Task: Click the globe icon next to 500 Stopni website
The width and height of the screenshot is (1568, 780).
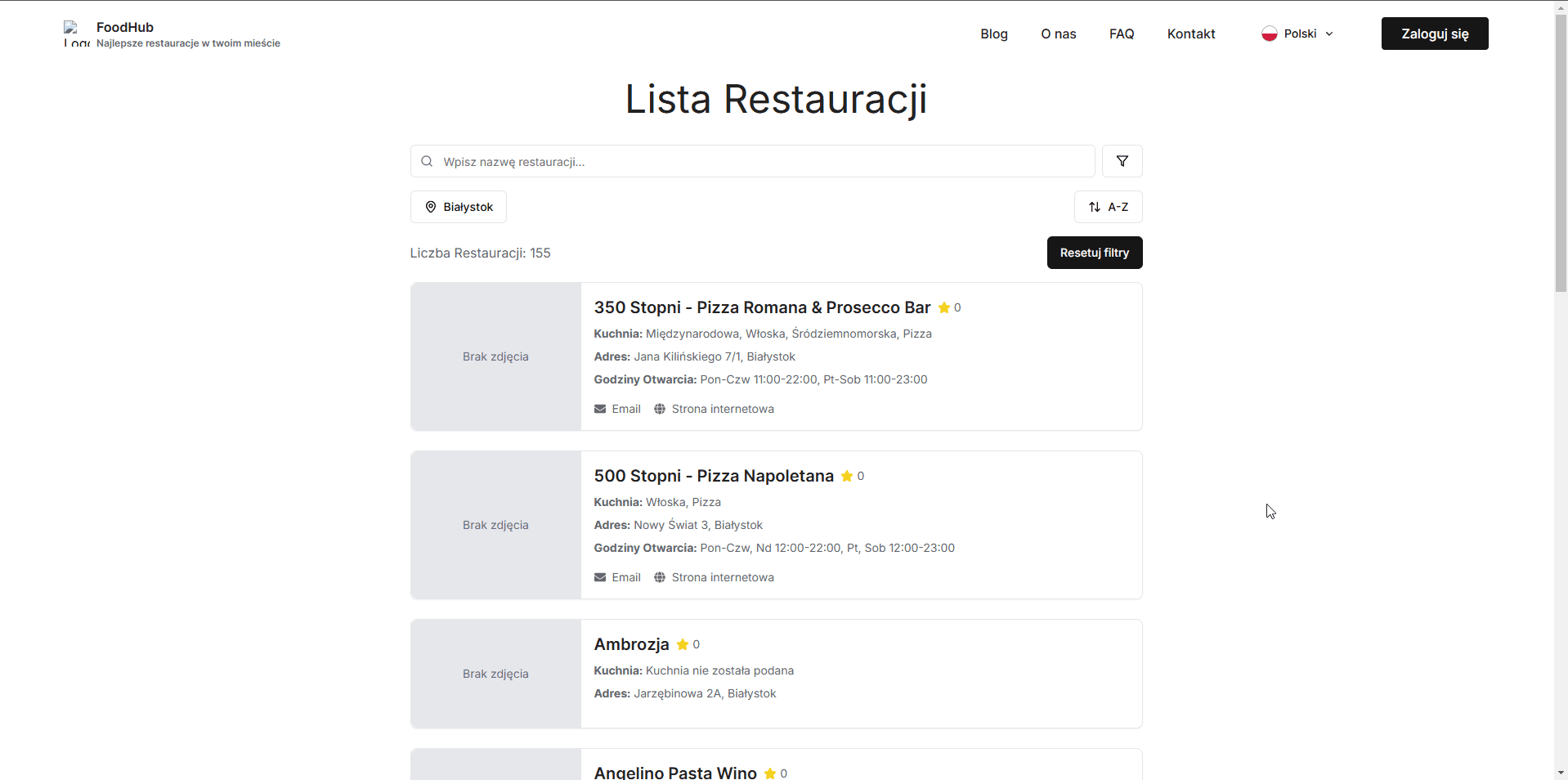Action: point(659,577)
